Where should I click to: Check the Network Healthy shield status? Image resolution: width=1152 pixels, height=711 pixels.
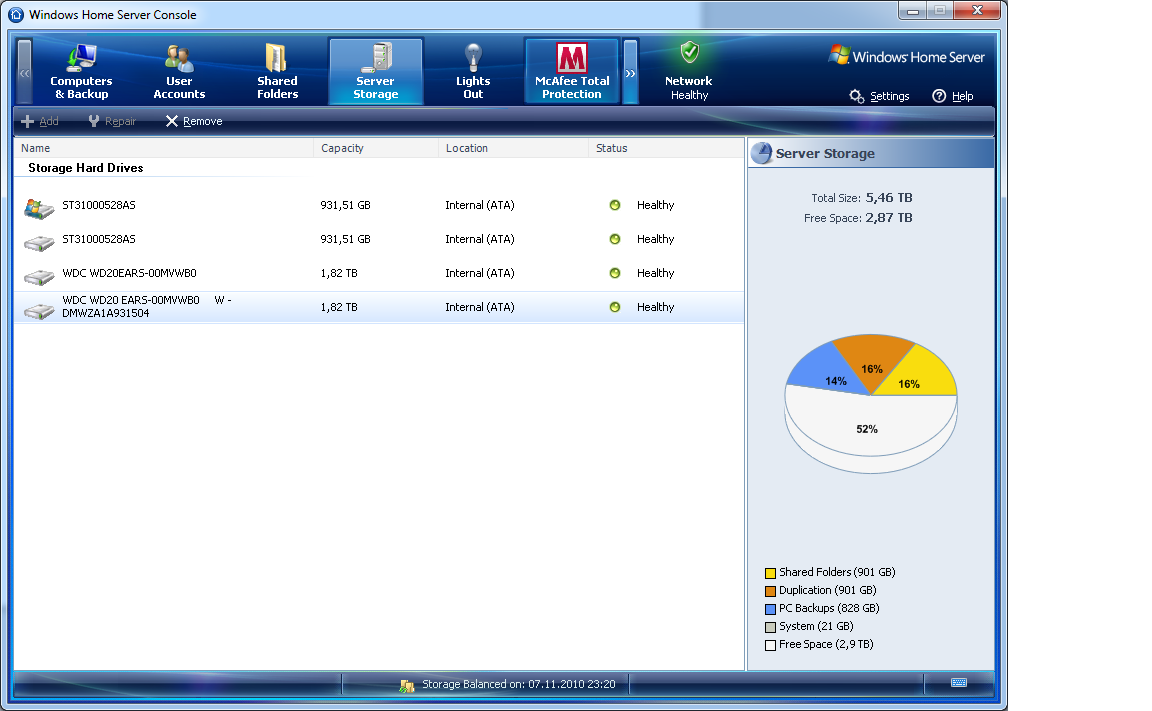pos(689,53)
